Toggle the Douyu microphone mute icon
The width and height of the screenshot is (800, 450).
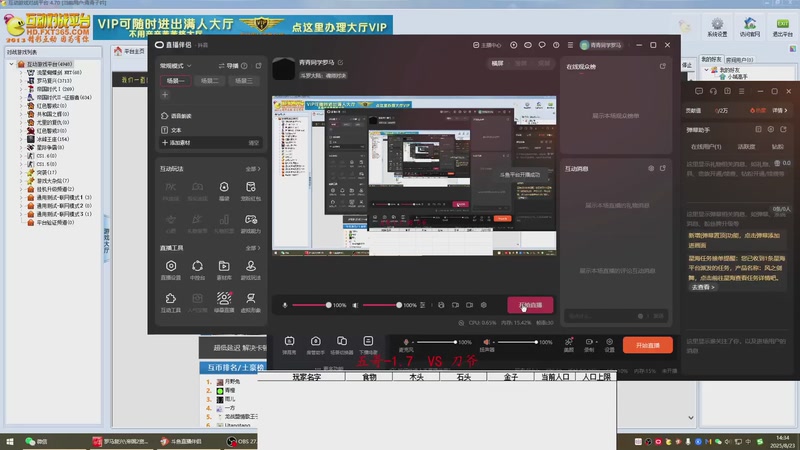[406, 342]
